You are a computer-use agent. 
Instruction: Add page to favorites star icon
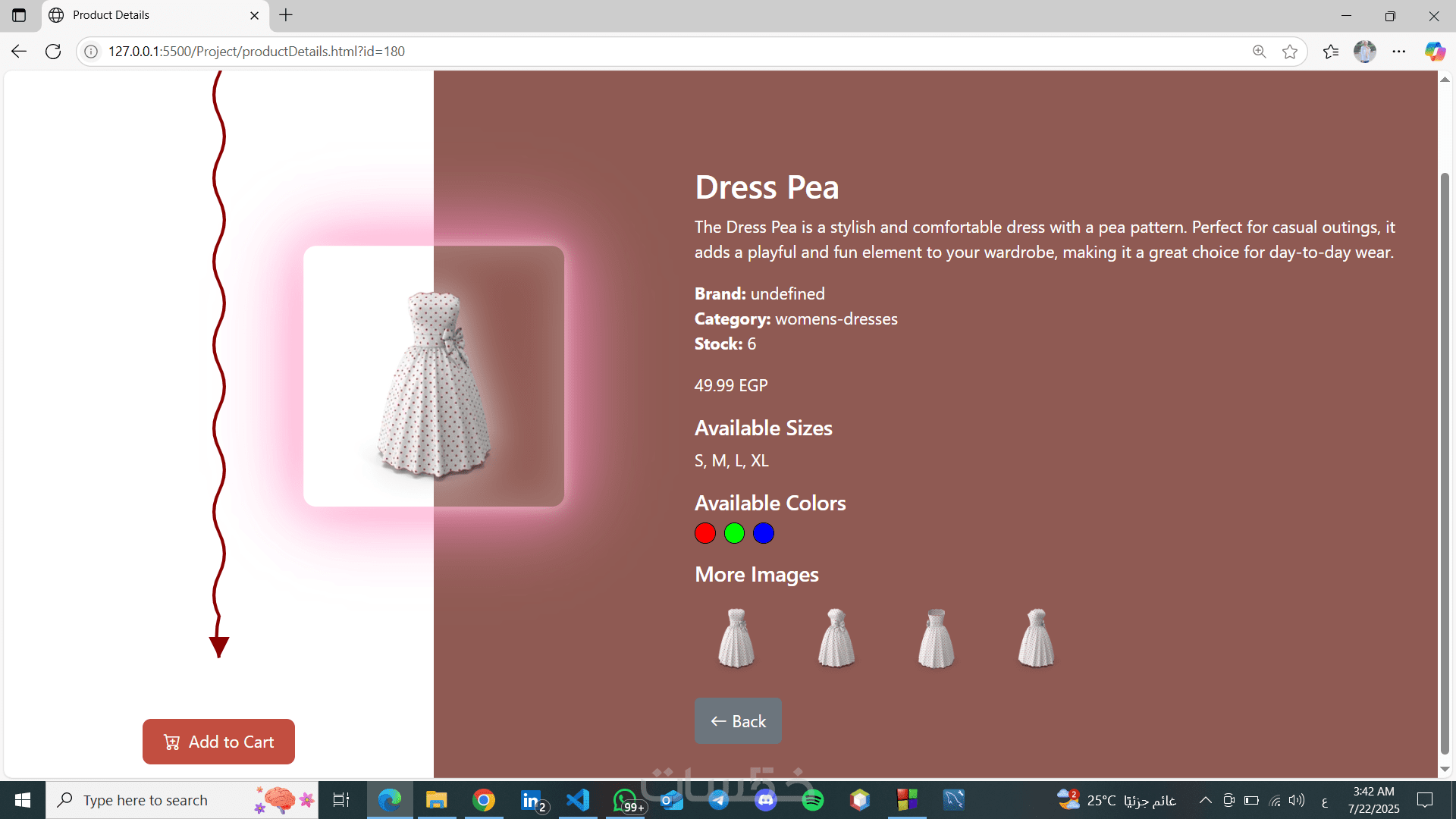1289,52
